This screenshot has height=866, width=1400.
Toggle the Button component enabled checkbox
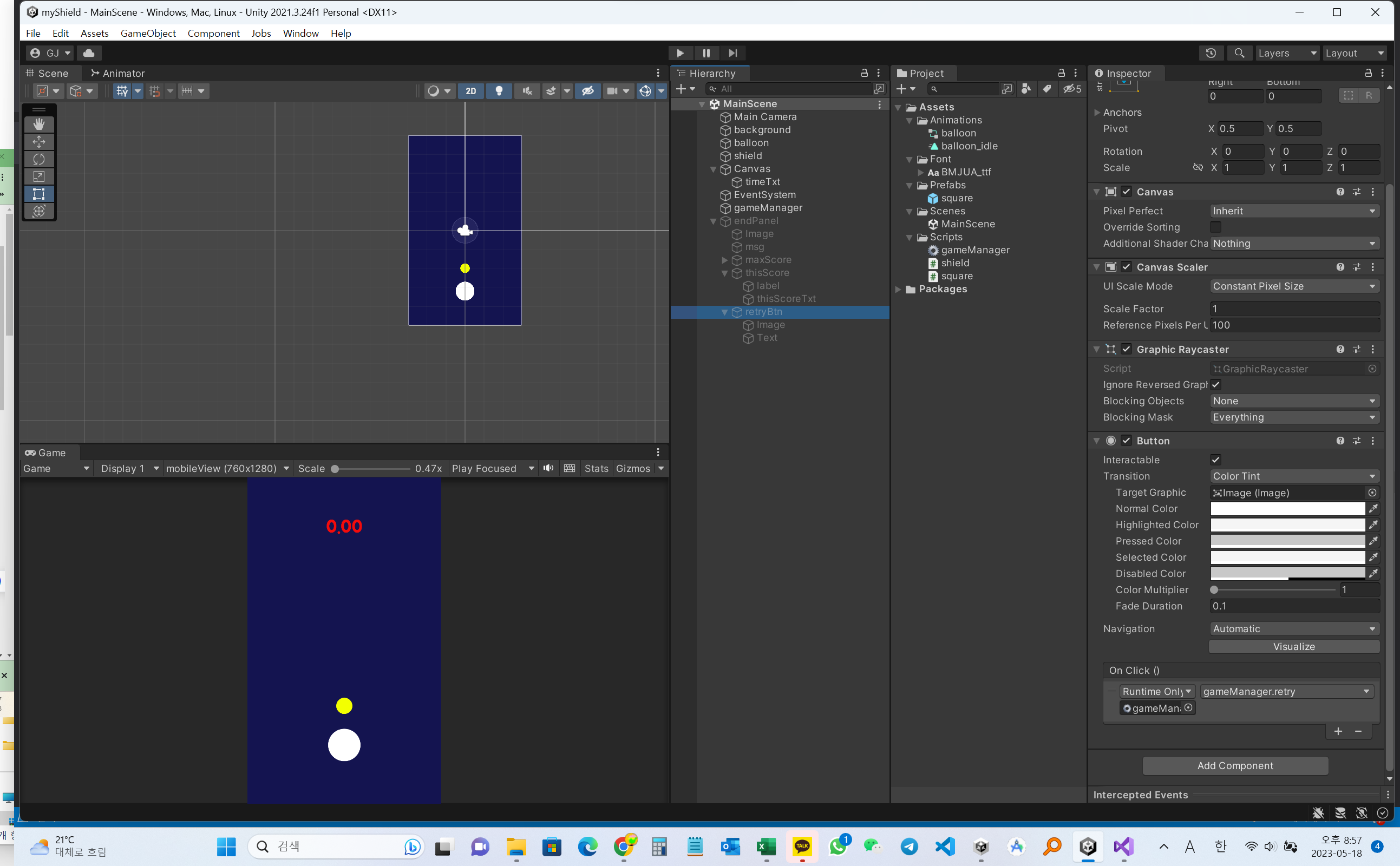1127,441
